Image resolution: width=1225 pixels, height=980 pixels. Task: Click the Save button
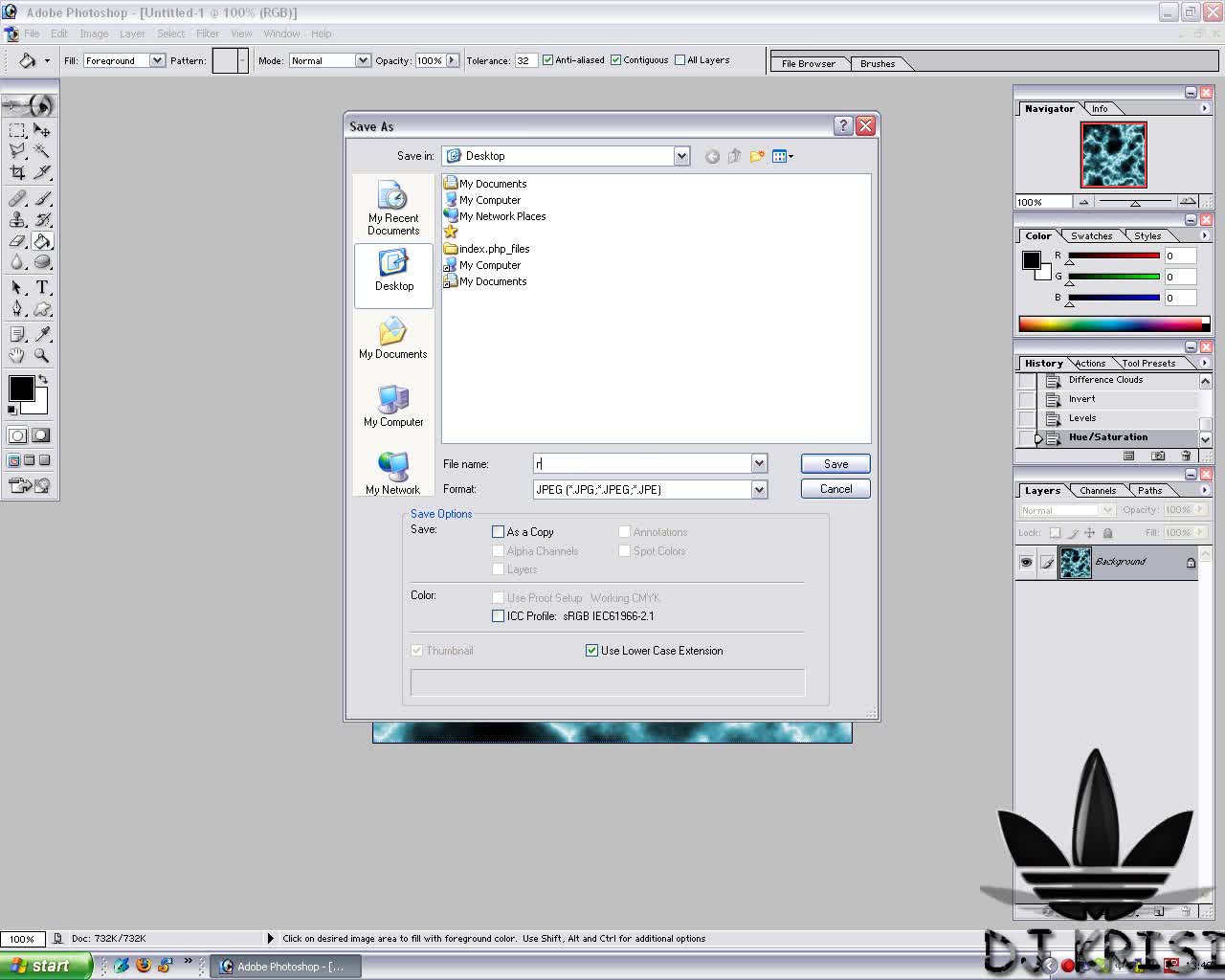click(835, 464)
